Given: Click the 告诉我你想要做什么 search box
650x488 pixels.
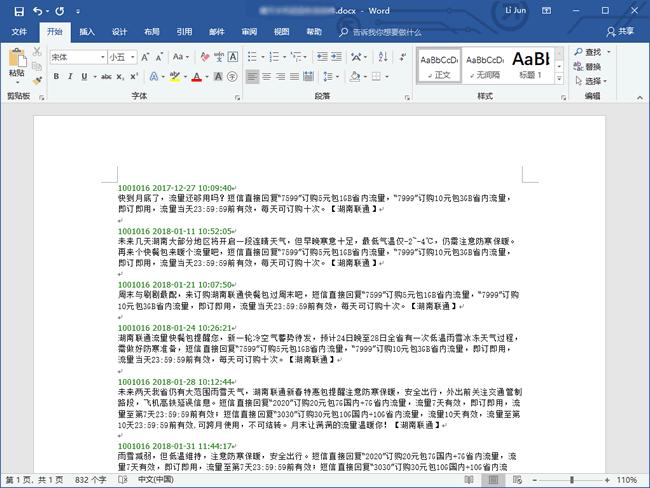Looking at the screenshot, I should click(x=387, y=32).
